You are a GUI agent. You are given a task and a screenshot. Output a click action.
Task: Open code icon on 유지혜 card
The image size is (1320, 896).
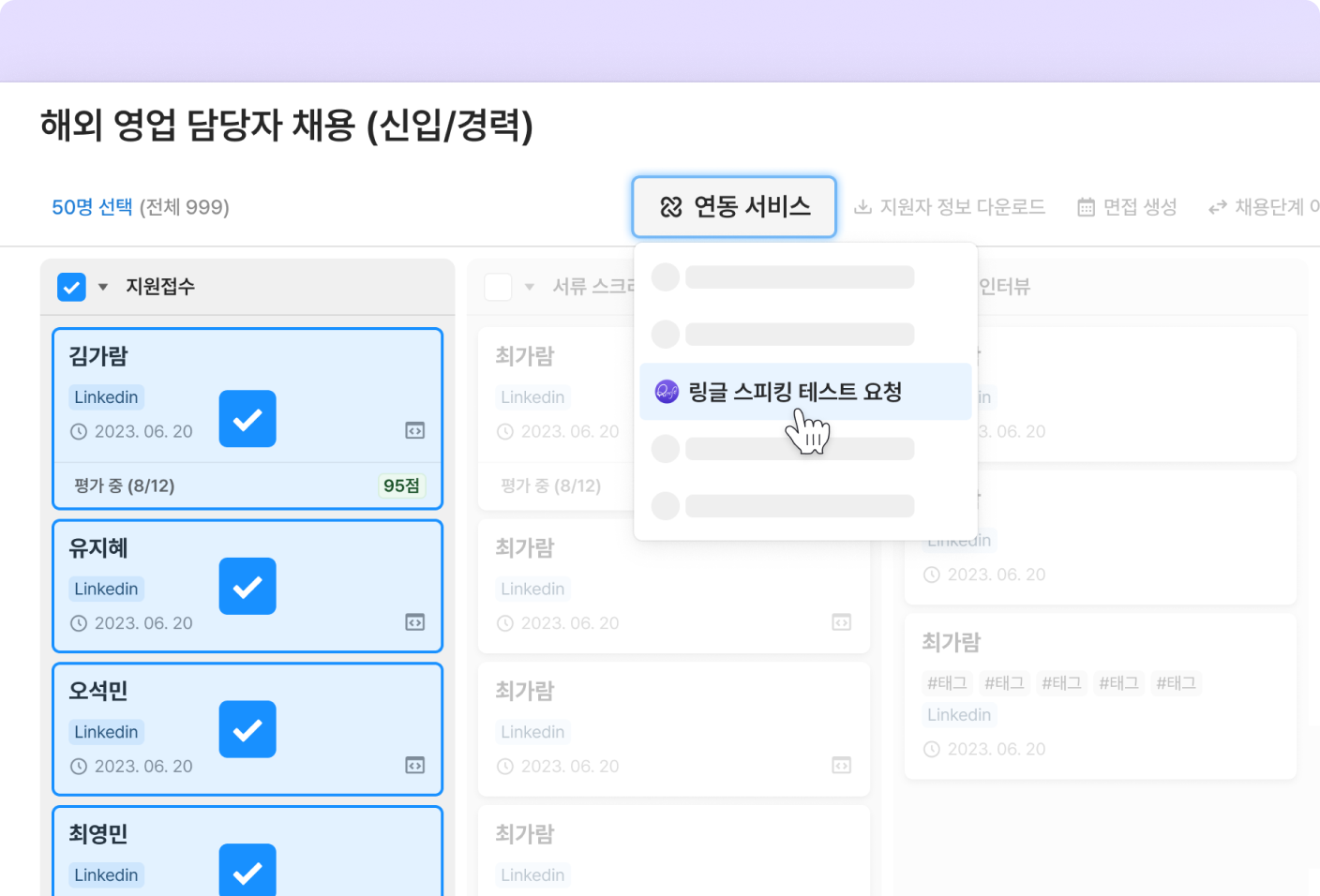414,622
